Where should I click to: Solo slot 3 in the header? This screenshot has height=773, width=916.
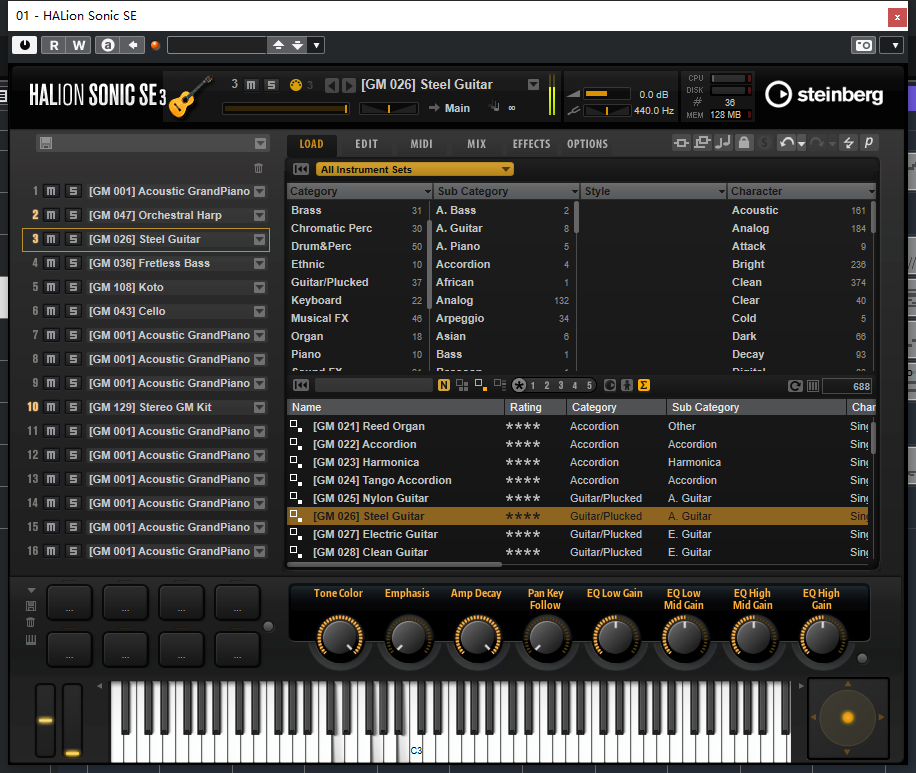pyautogui.click(x=271, y=85)
